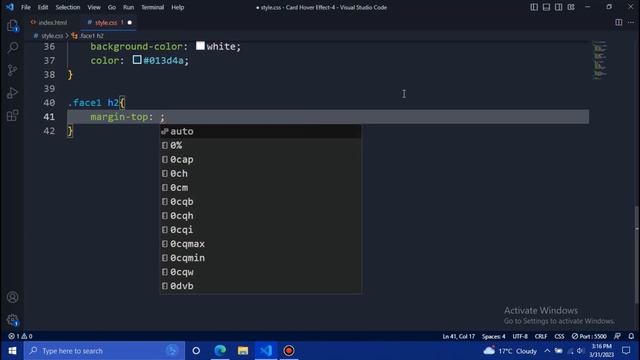640x360 pixels.
Task: Select the 0cqmin suggestion
Action: tap(260, 258)
